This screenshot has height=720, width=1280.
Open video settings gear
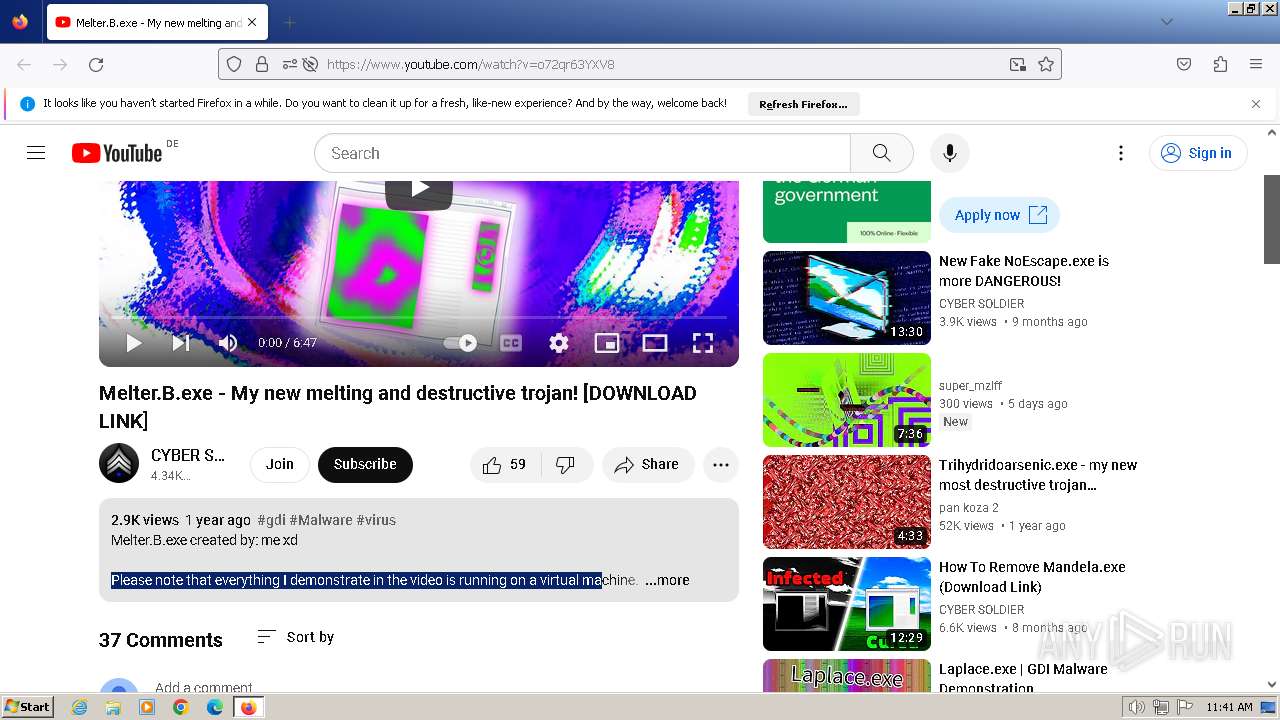coord(559,343)
